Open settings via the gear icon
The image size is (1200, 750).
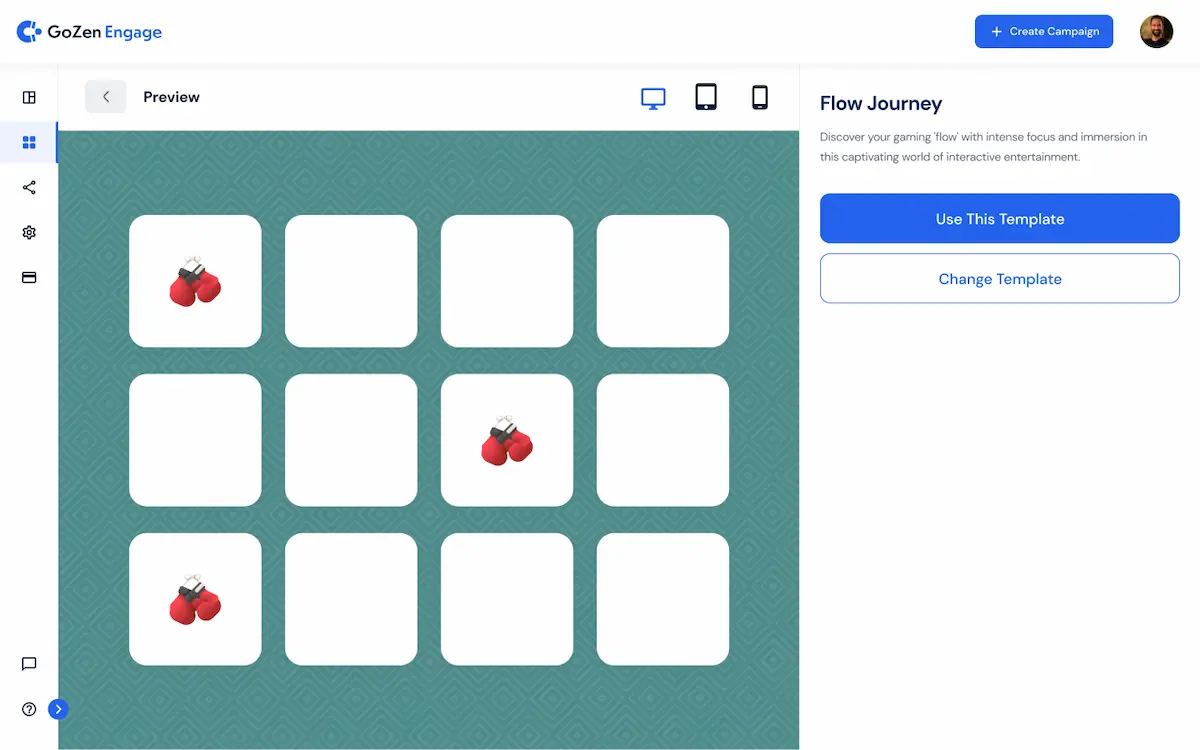[28, 232]
